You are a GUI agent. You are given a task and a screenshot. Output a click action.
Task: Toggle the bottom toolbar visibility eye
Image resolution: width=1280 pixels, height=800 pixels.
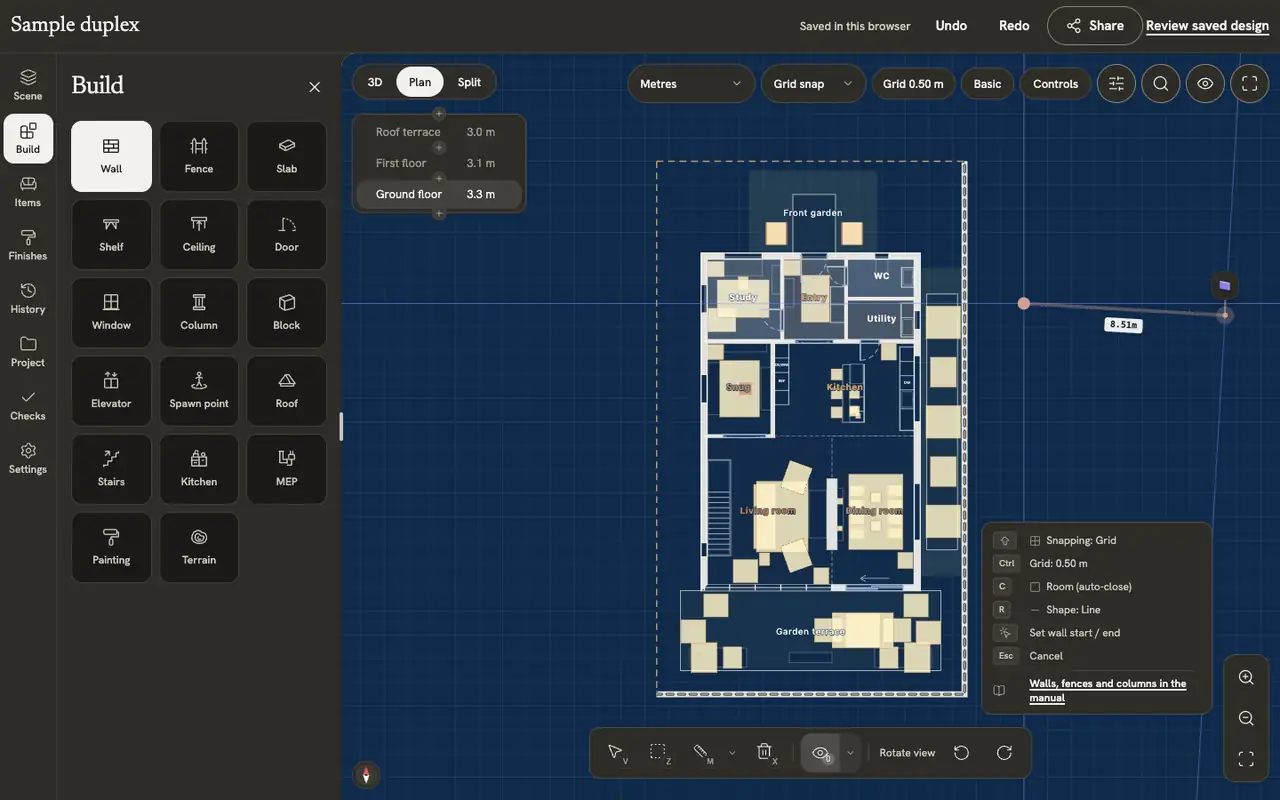[821, 753]
